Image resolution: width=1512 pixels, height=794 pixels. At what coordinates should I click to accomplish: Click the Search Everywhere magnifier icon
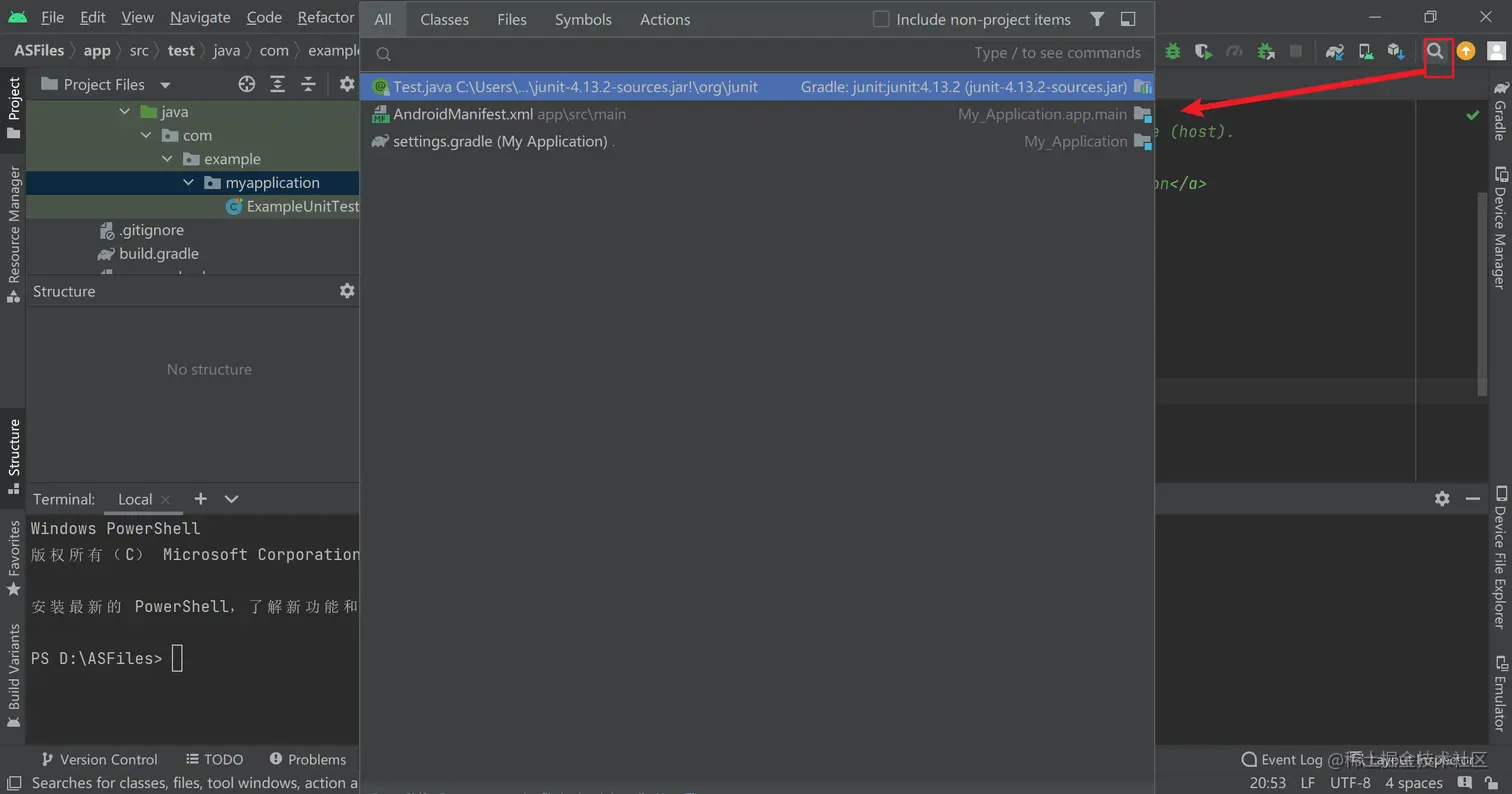[1436, 51]
